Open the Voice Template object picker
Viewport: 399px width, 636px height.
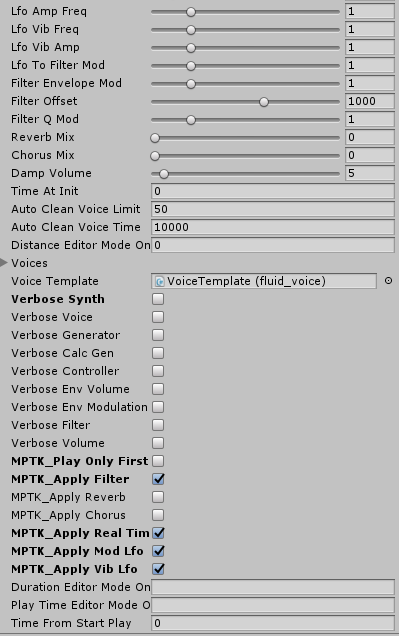click(388, 281)
